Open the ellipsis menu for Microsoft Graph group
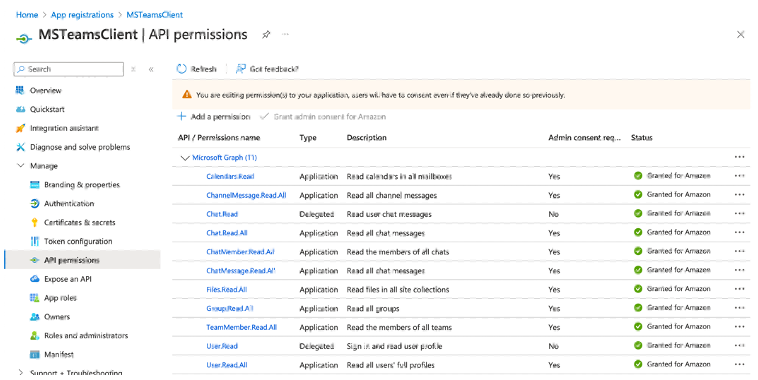This screenshot has width=758, height=380. click(739, 157)
